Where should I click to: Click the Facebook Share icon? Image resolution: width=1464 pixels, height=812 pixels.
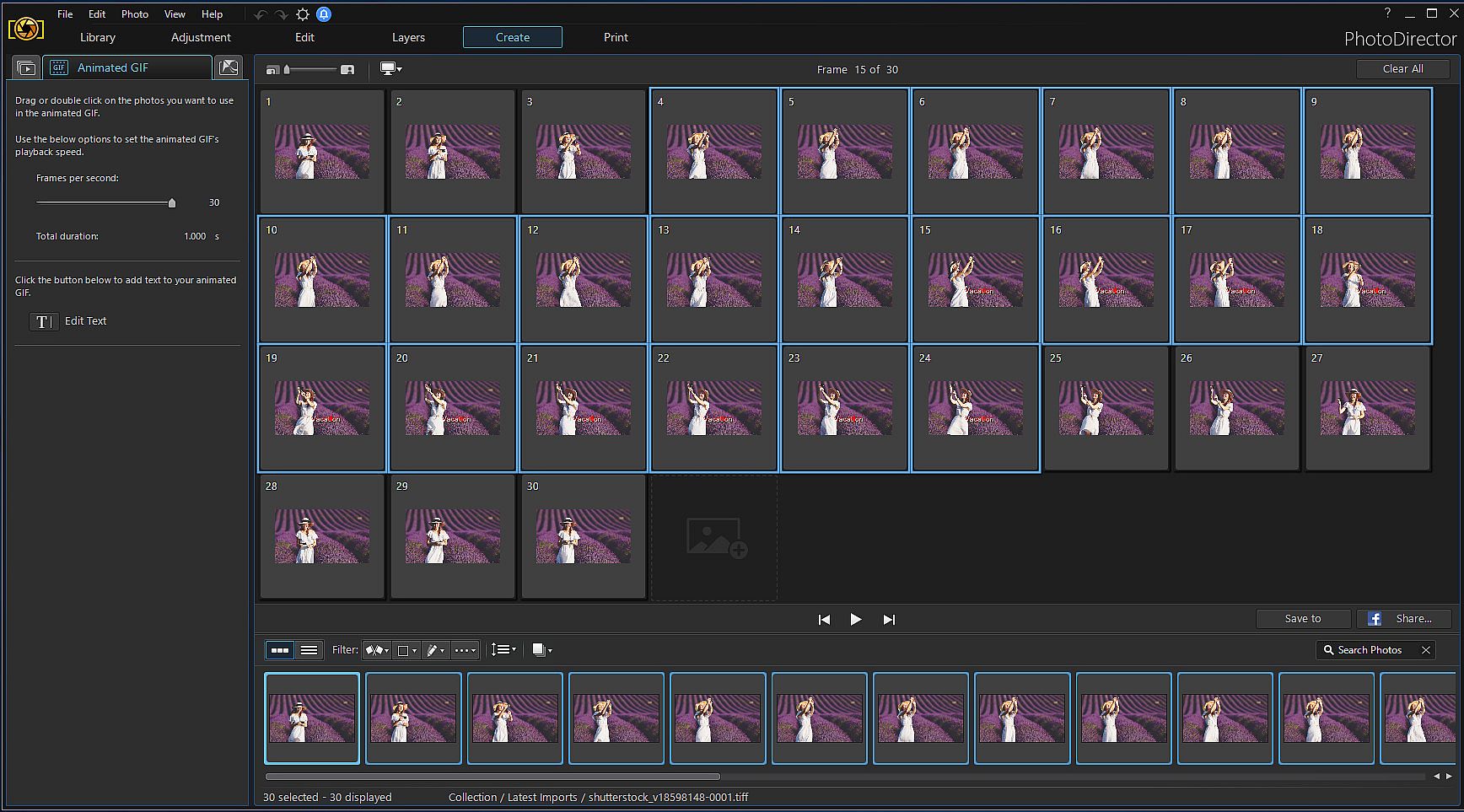[1375, 619]
